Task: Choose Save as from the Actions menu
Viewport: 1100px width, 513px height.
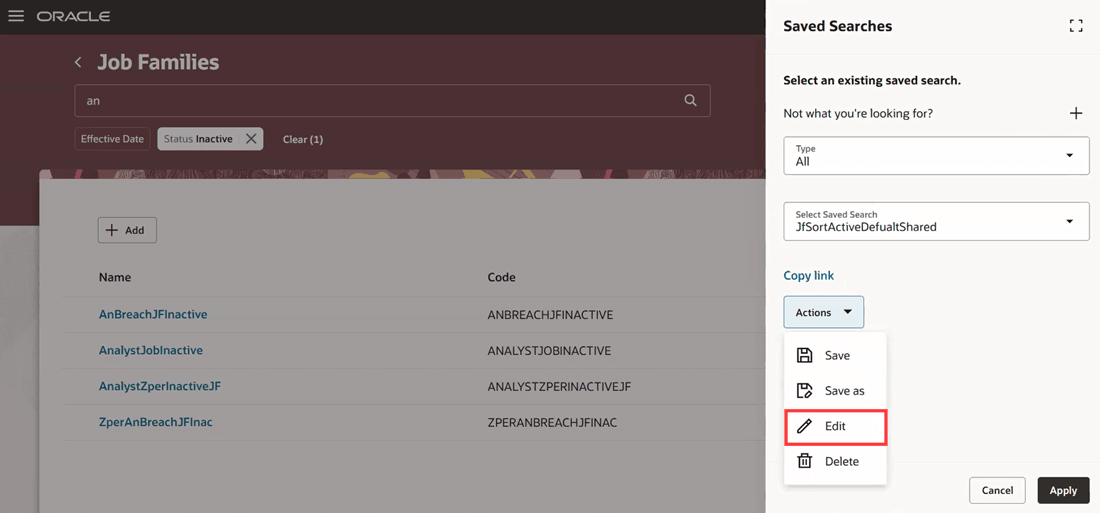Action: (836, 391)
